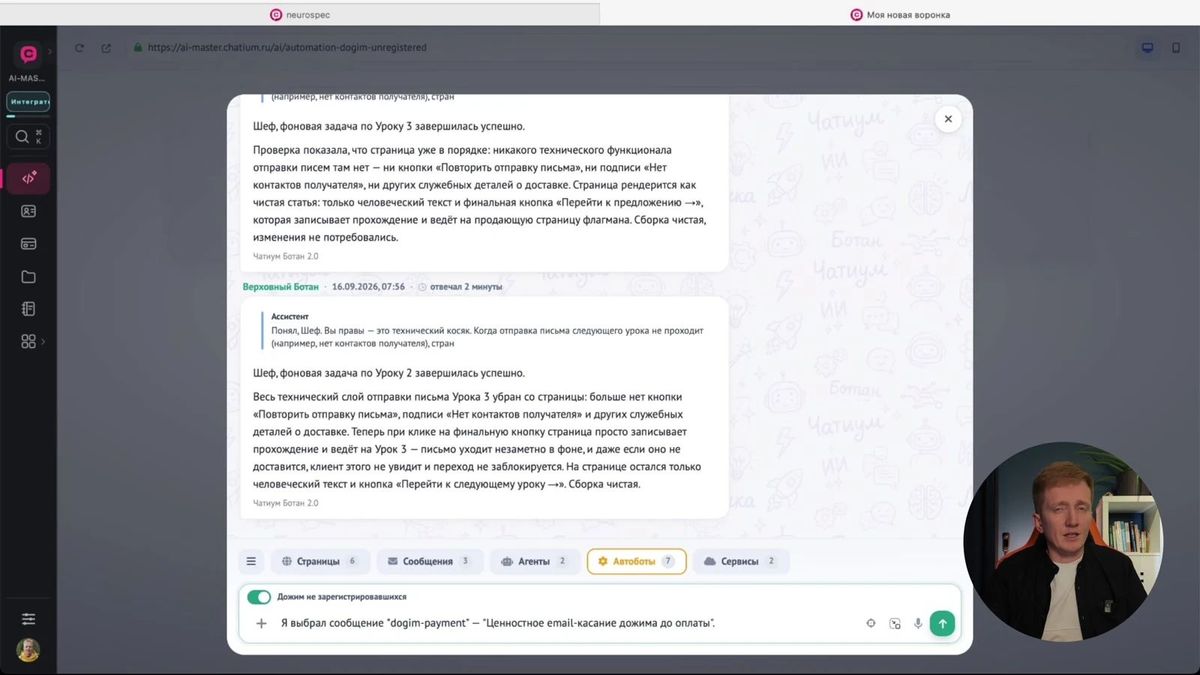Select the Сервисы tab
The width and height of the screenshot is (1200, 675).
pos(741,561)
